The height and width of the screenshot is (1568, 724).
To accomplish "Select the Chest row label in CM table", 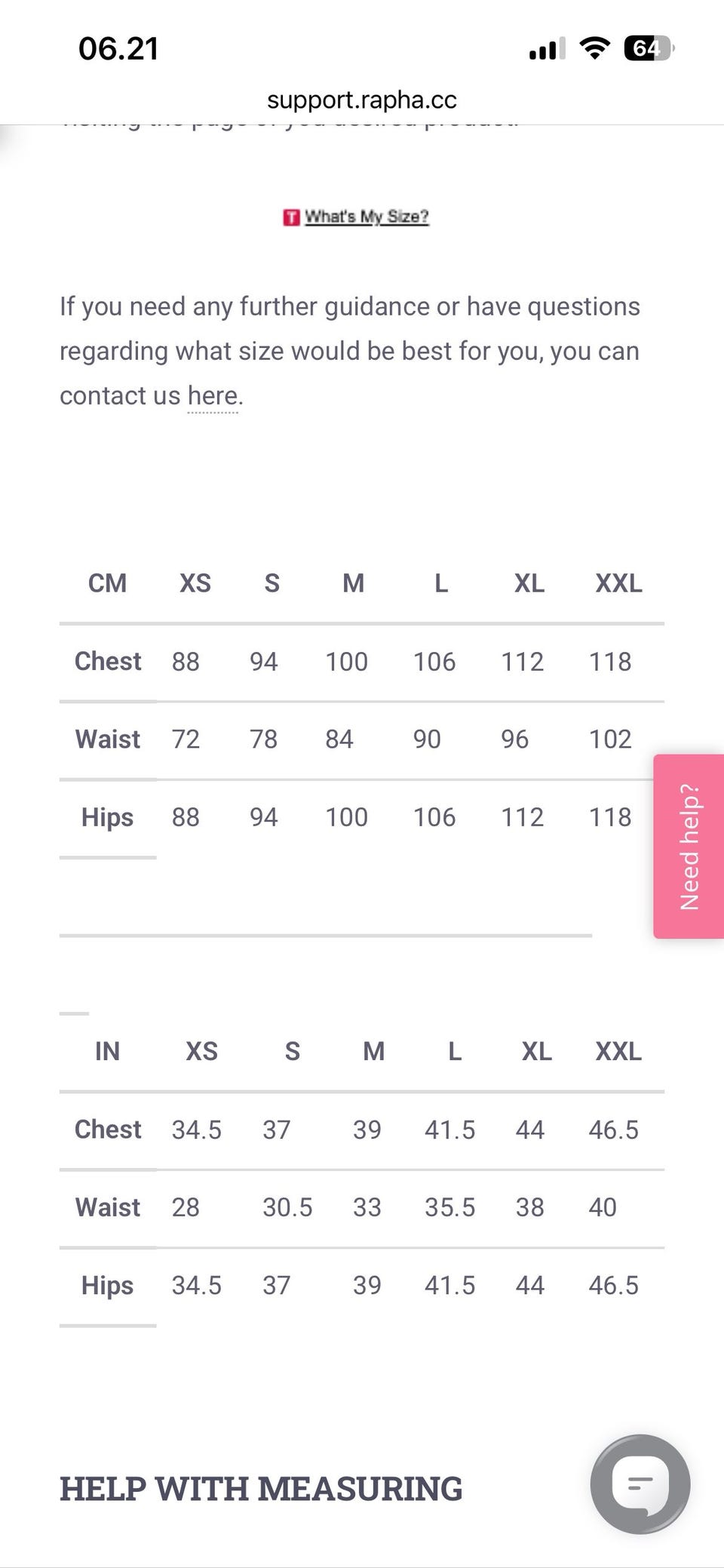I will (x=108, y=662).
